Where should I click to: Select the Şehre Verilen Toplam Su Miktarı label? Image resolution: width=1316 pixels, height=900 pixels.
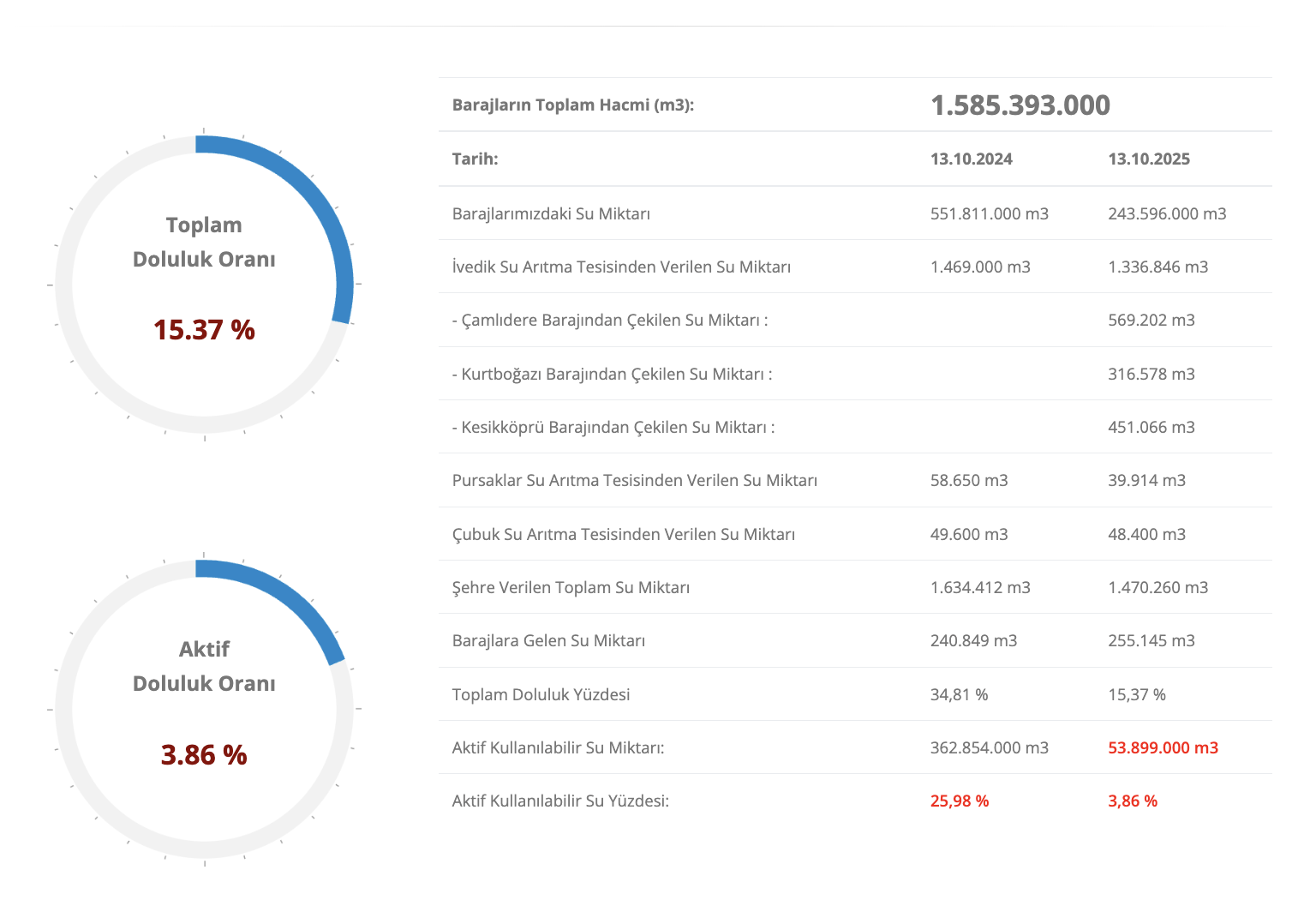(571, 587)
